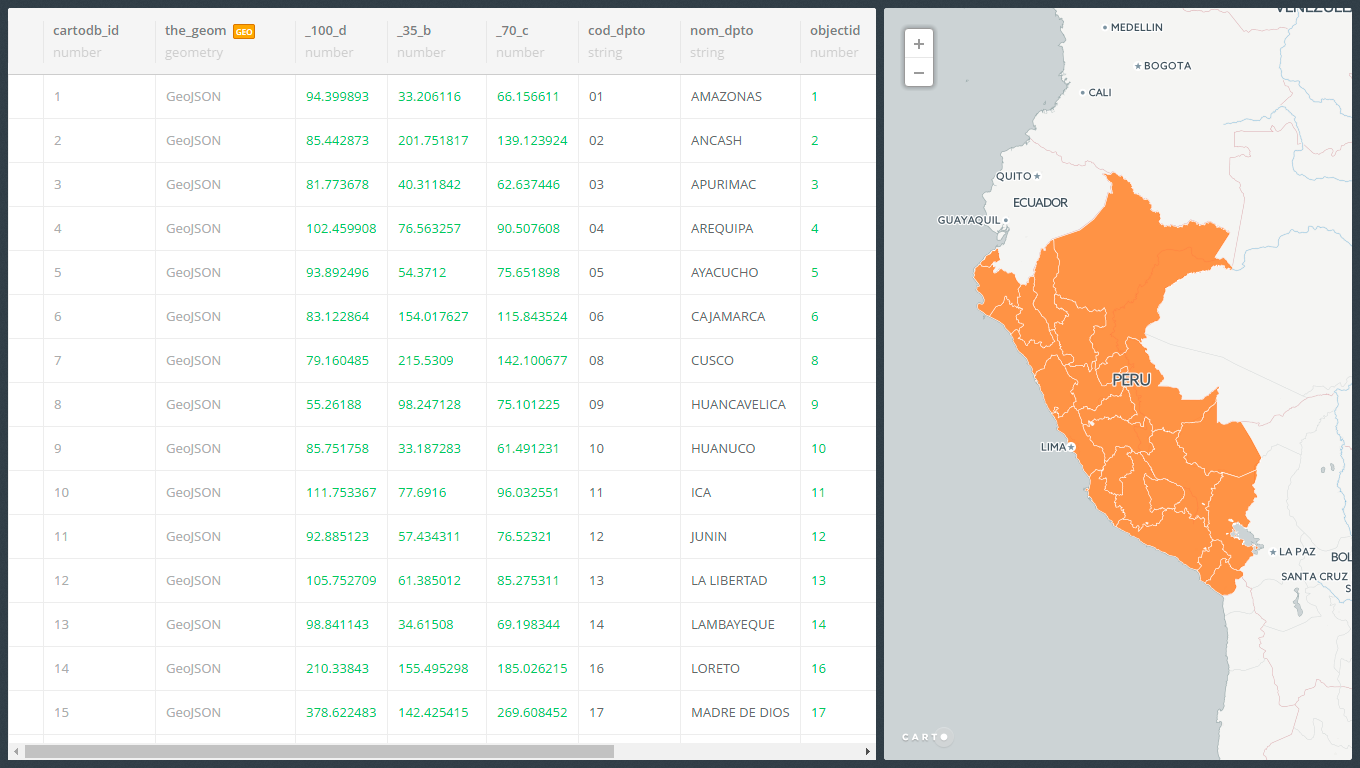The height and width of the screenshot is (768, 1360).
Task: Select the nom_dpto column header
Action: pos(722,30)
